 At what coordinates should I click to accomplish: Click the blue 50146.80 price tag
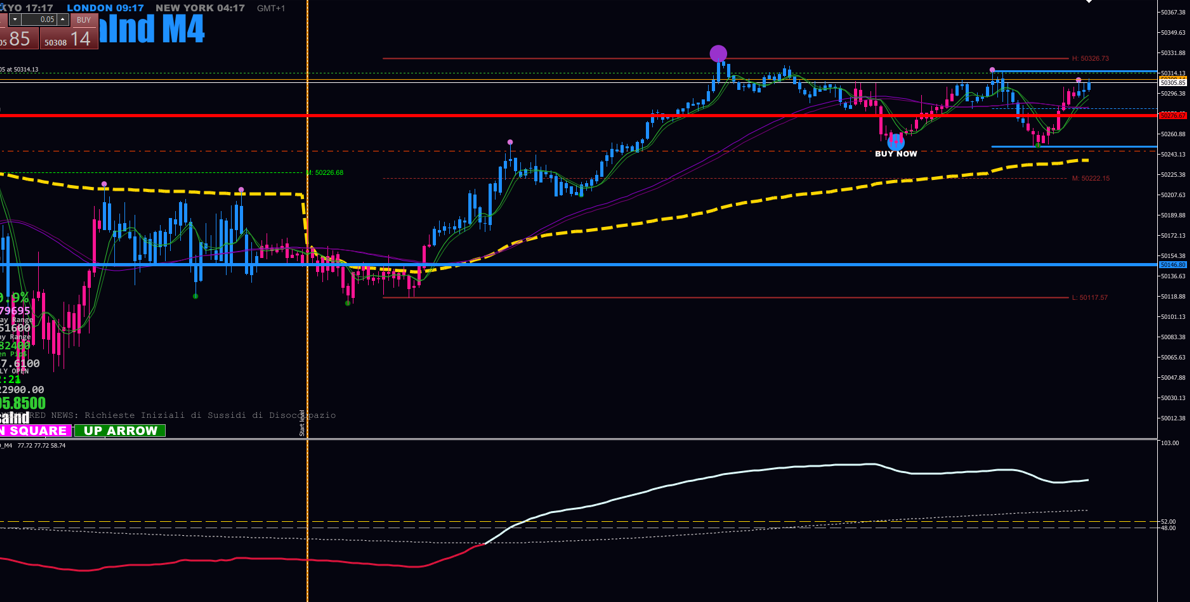click(x=1173, y=264)
